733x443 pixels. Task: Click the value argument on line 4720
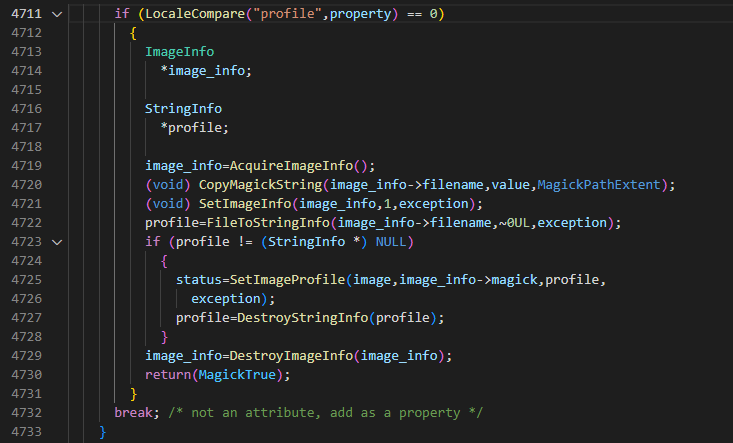tap(510, 185)
